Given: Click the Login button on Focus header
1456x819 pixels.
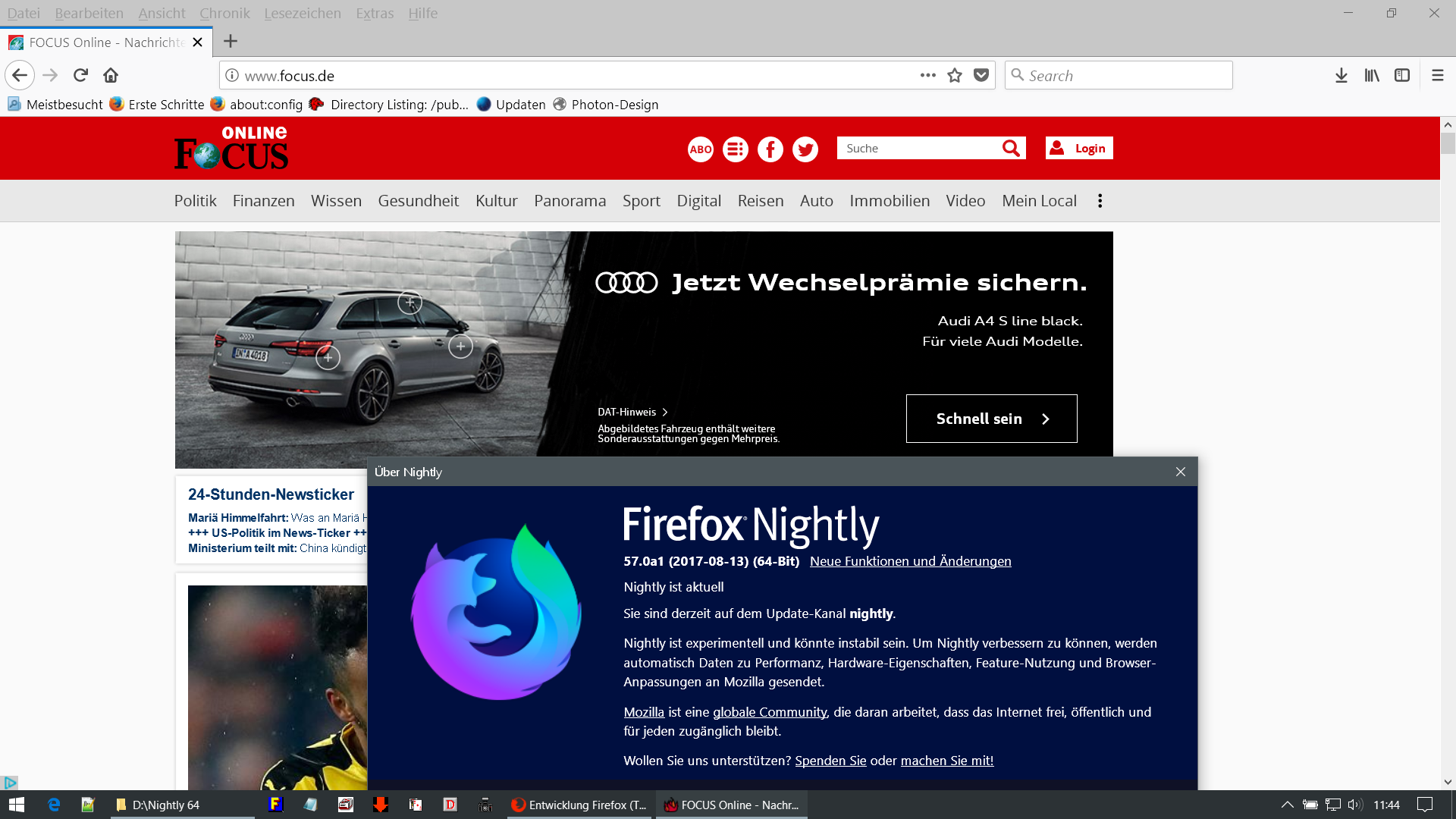Looking at the screenshot, I should (x=1079, y=149).
